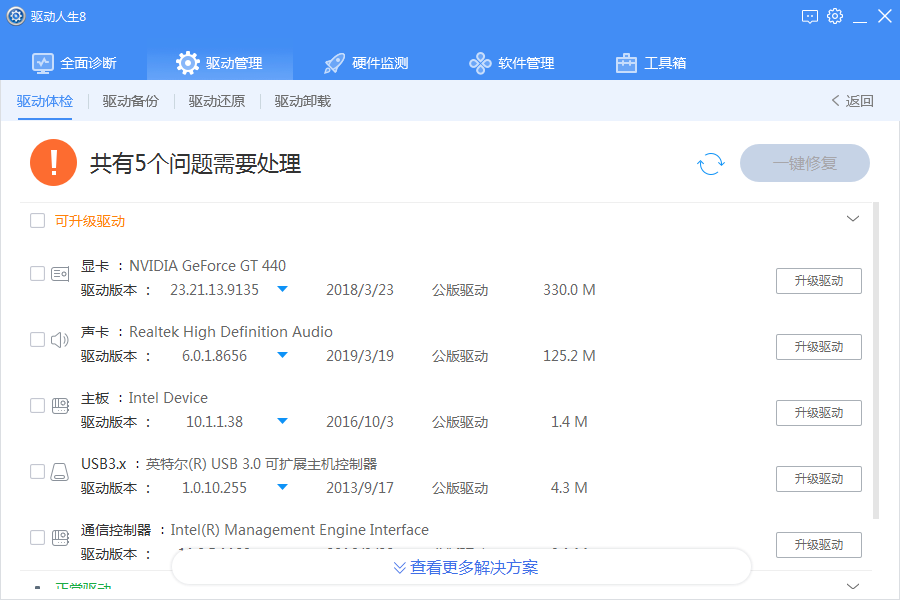Open version dropdown for driver 23.21.13.9135
Screen dimensions: 900x600
coord(282,290)
